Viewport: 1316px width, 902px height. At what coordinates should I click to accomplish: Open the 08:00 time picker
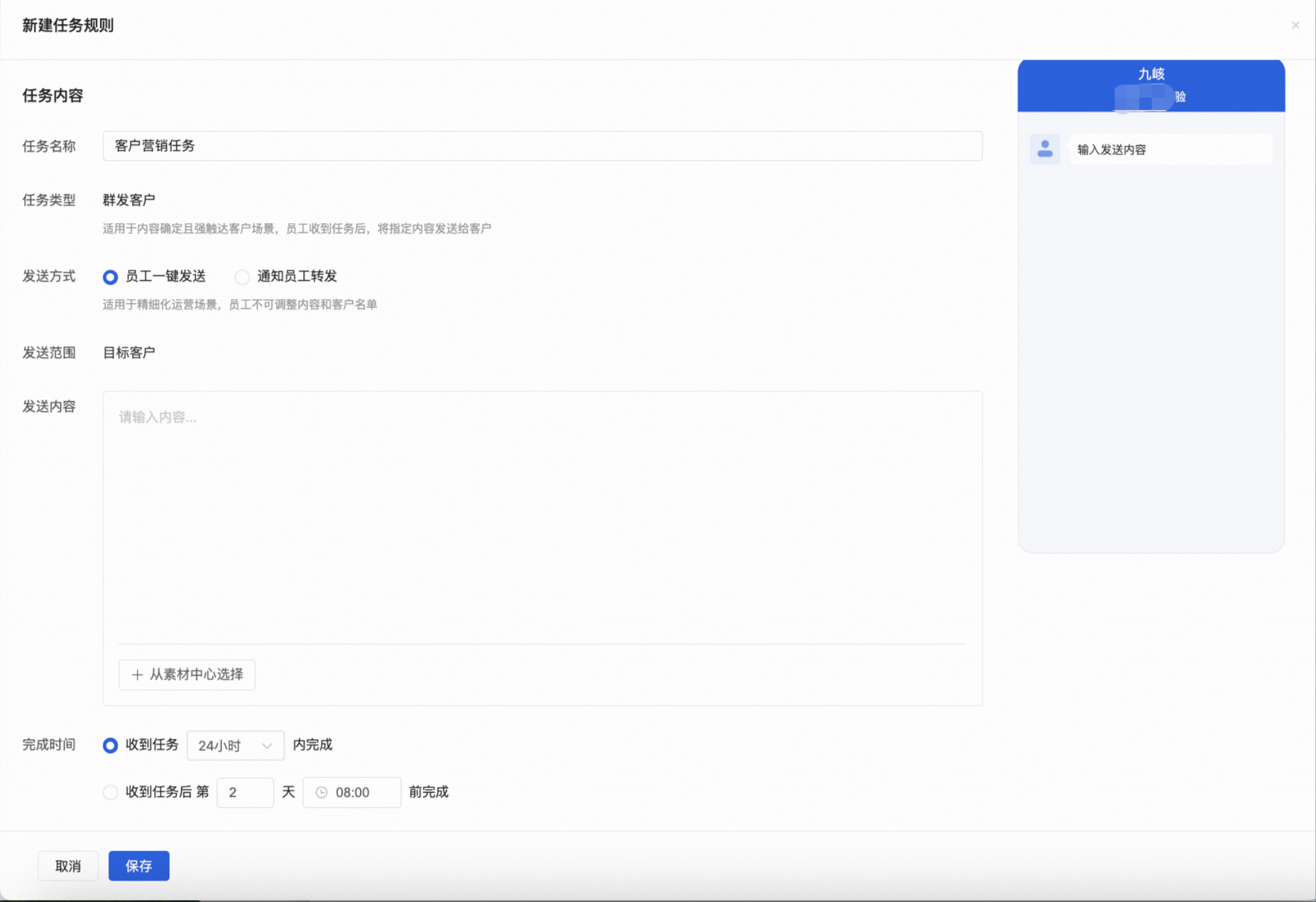(x=352, y=793)
